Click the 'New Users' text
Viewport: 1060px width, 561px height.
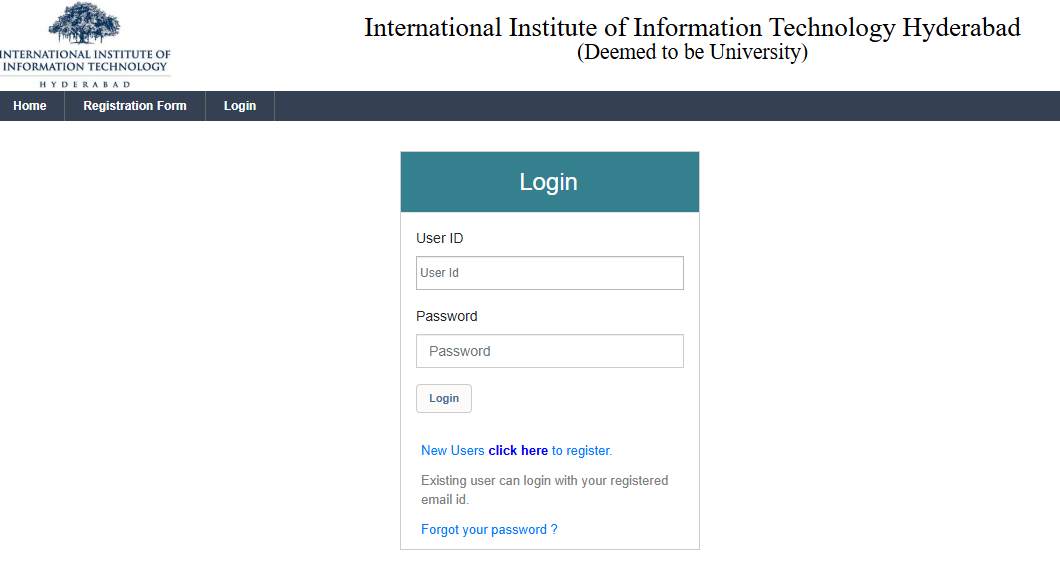(452, 451)
